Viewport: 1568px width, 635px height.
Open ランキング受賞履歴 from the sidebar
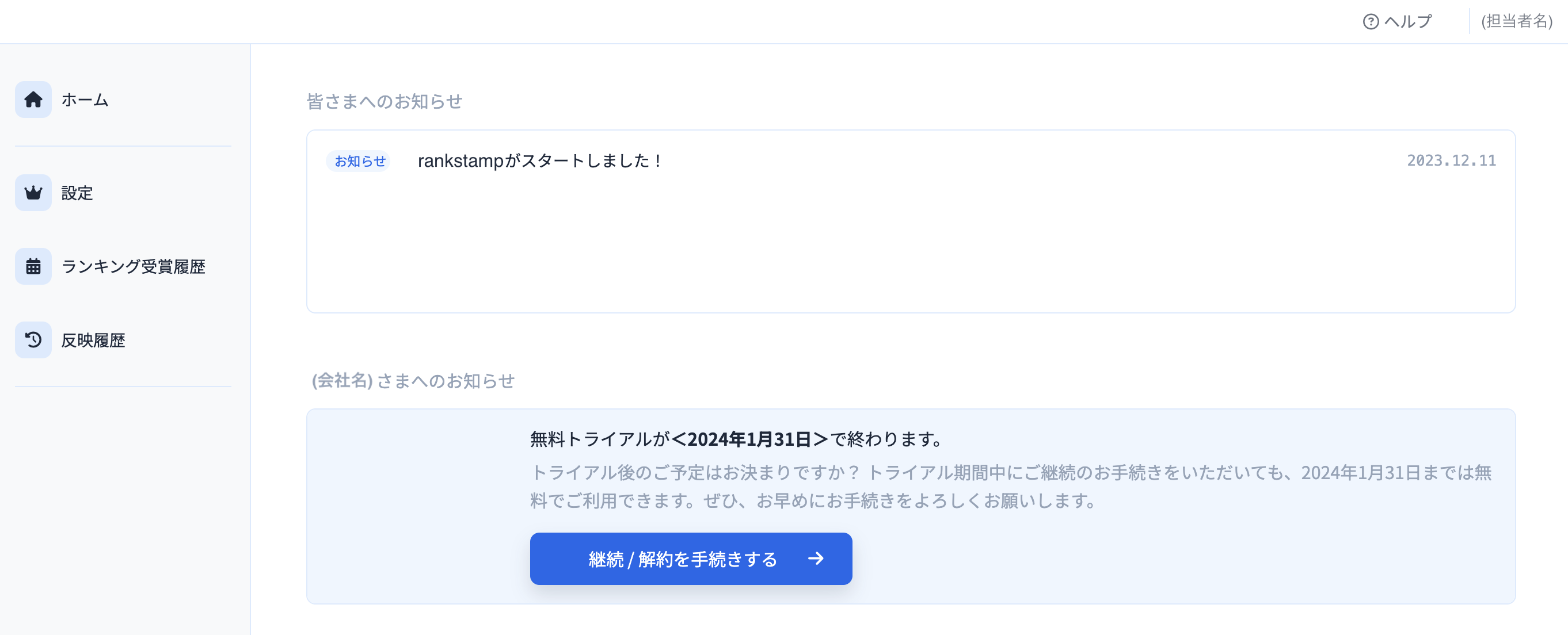(134, 266)
